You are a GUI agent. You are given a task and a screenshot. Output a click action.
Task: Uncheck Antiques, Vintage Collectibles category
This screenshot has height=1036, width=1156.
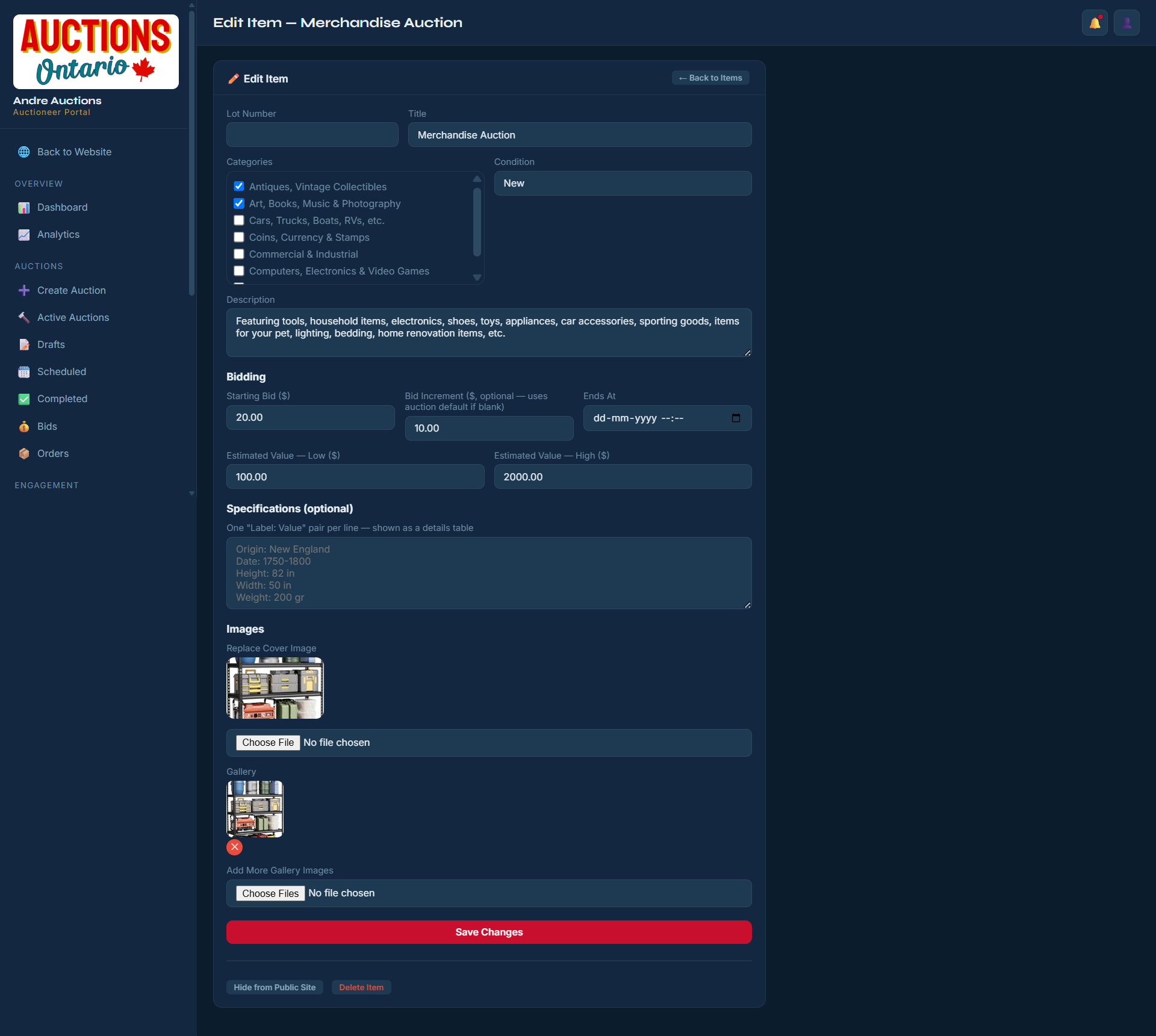coord(239,186)
